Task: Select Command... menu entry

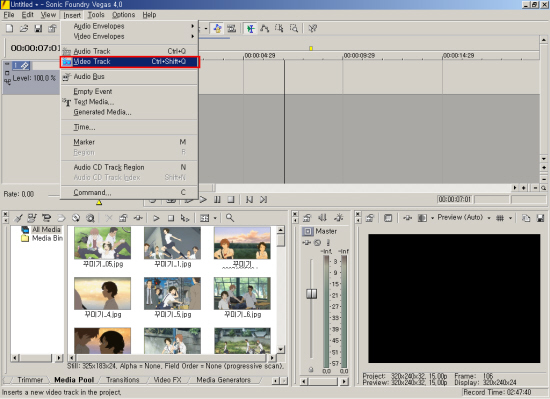Action: tap(129, 193)
